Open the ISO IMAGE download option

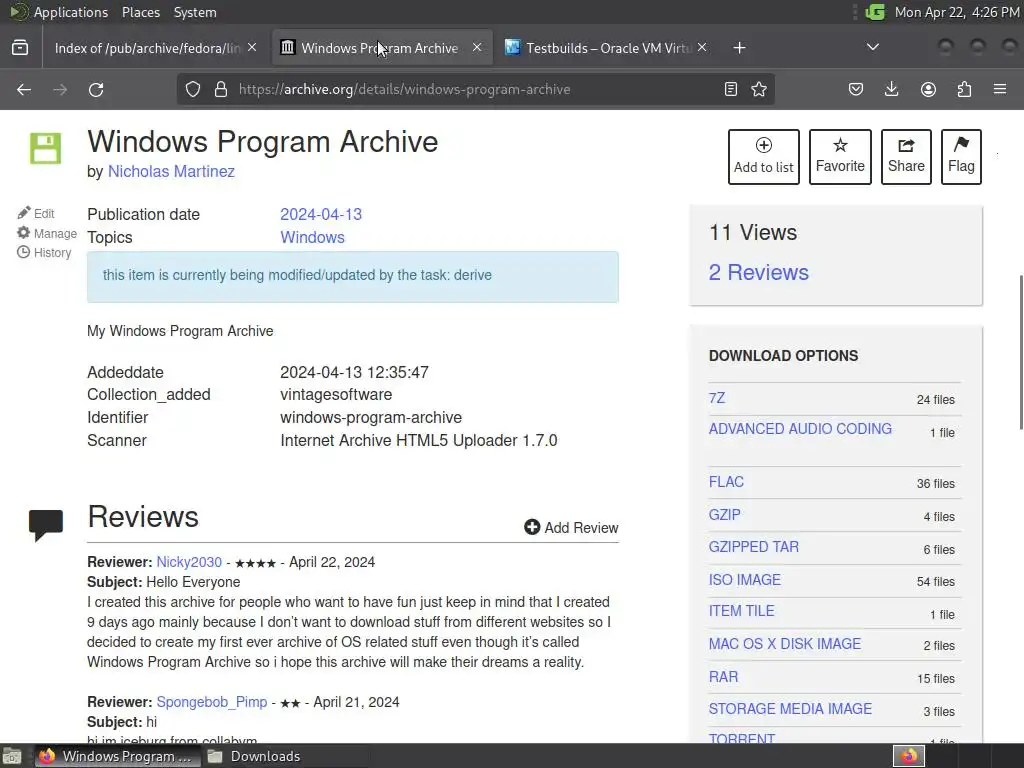744,580
